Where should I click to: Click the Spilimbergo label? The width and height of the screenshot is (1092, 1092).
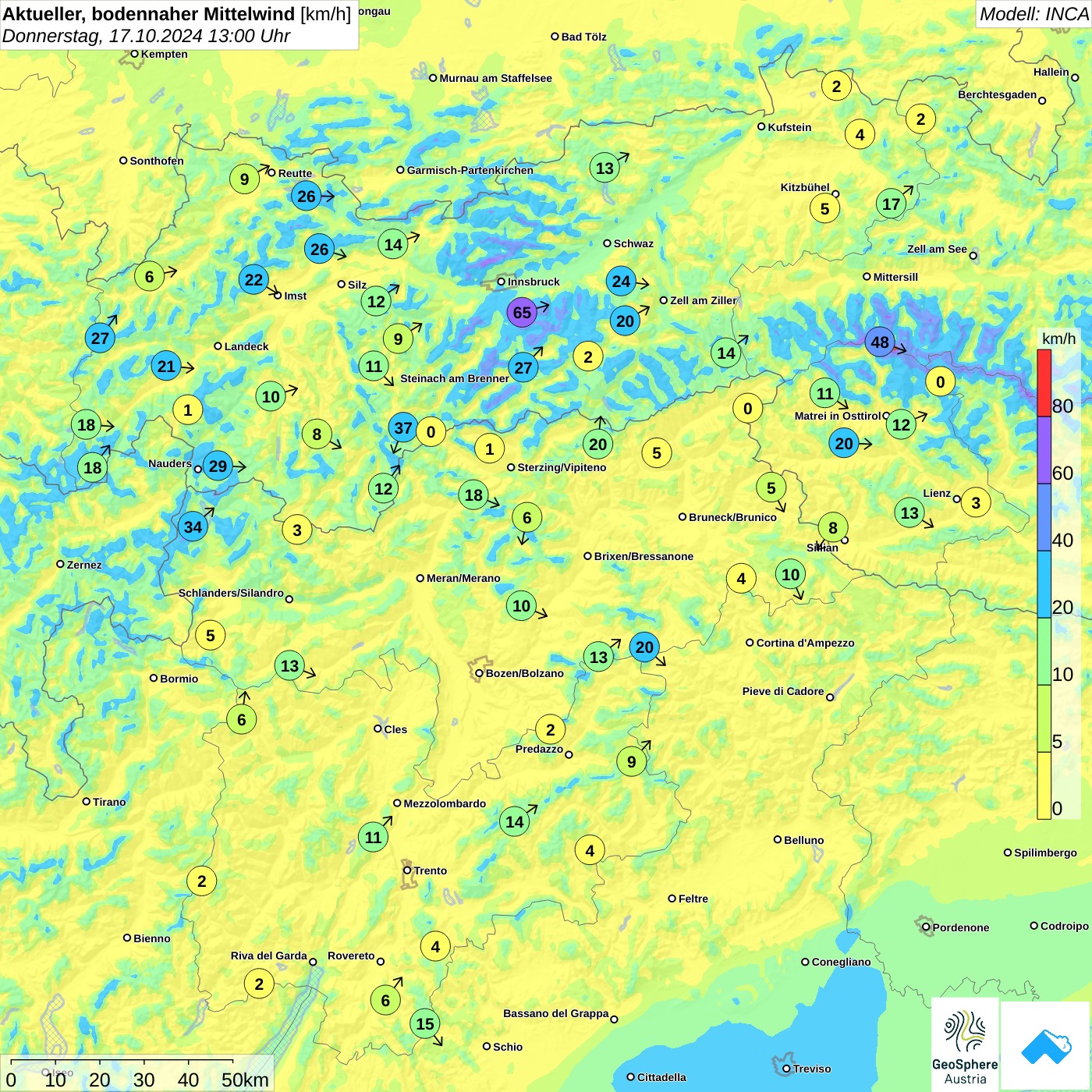[1045, 853]
